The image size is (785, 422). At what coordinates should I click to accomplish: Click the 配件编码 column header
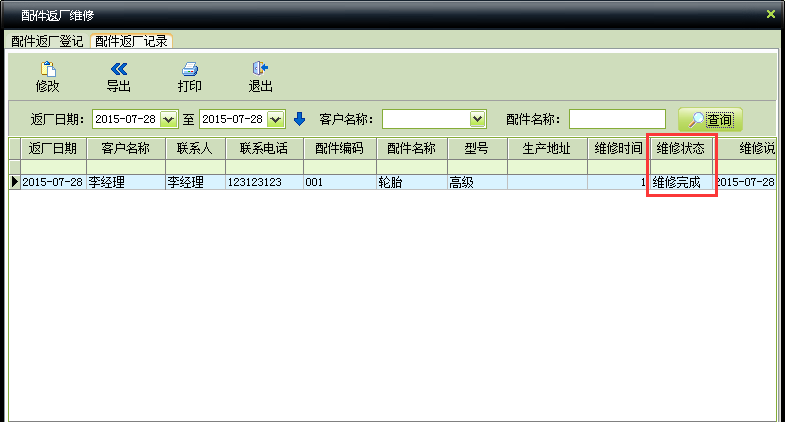[x=340, y=149]
